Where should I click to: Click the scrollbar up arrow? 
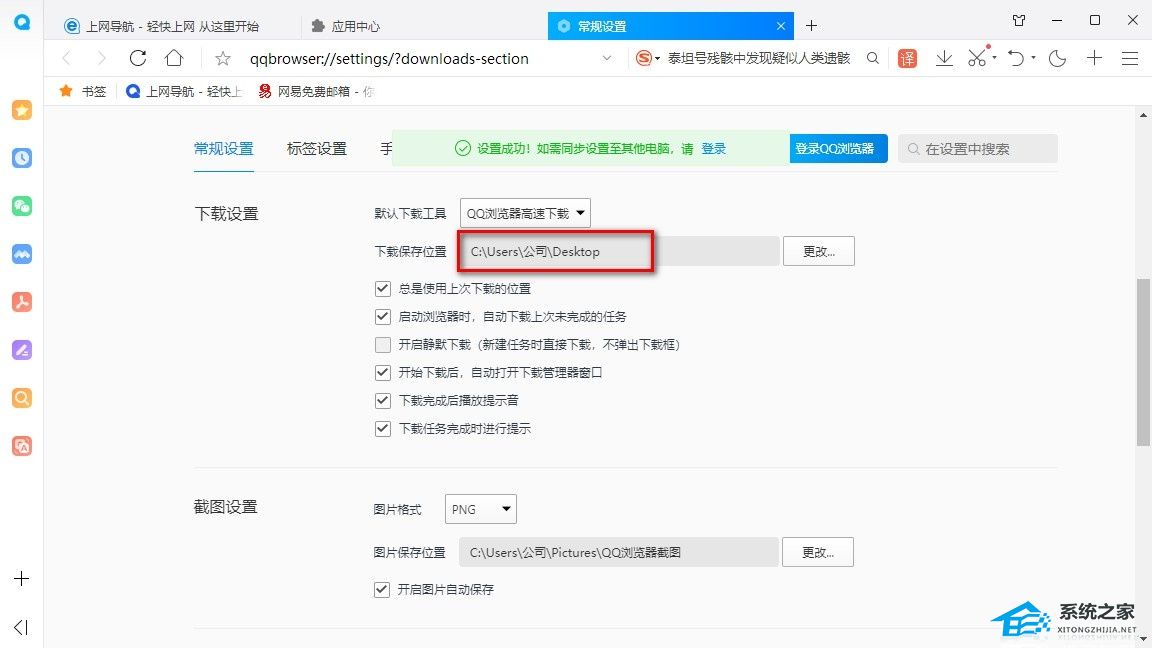coord(1143,115)
